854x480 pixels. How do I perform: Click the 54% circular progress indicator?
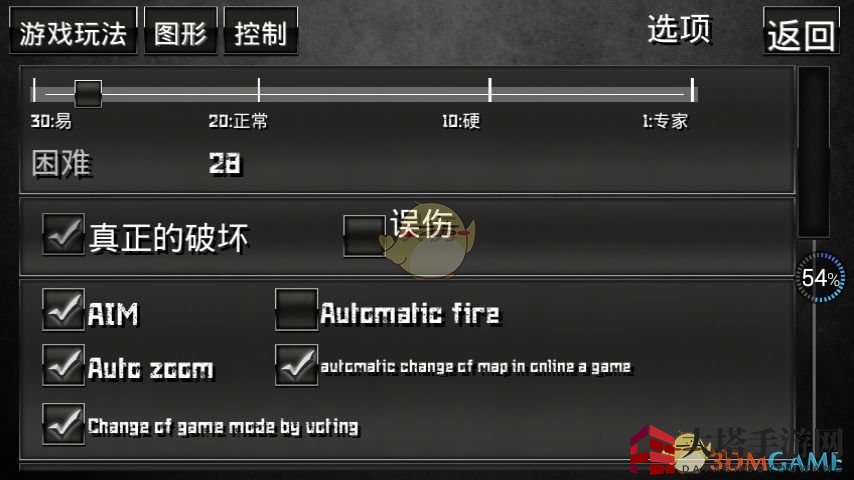[821, 277]
